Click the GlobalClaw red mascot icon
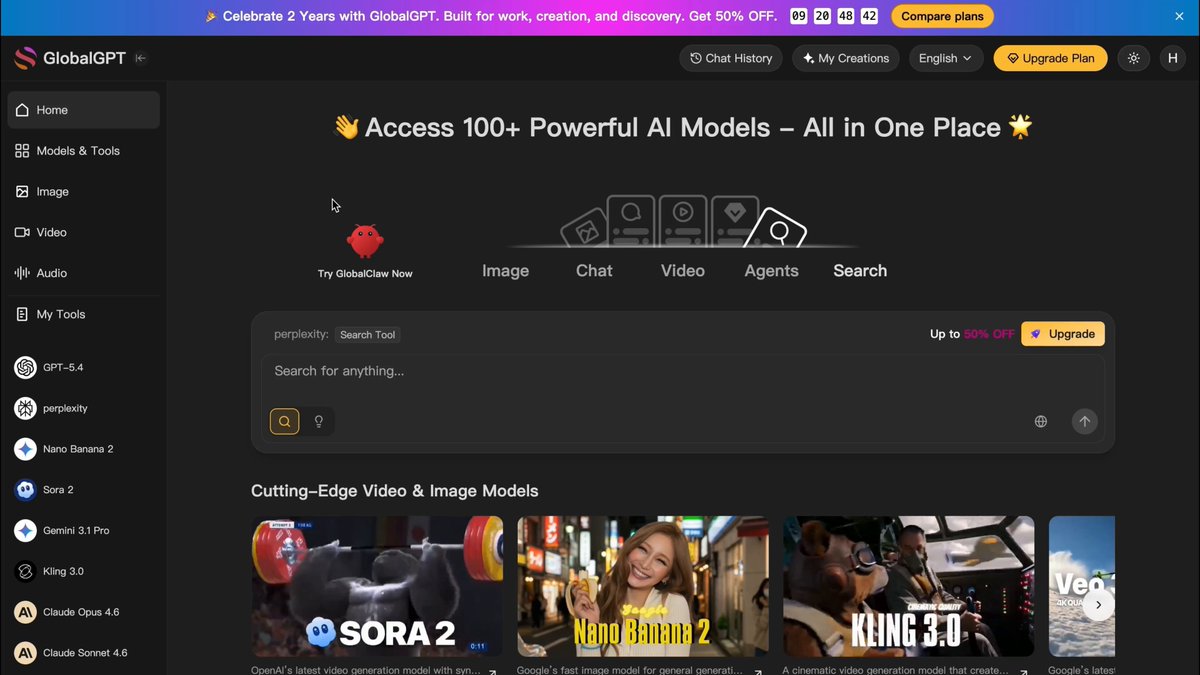Viewport: 1200px width, 675px height. click(365, 240)
